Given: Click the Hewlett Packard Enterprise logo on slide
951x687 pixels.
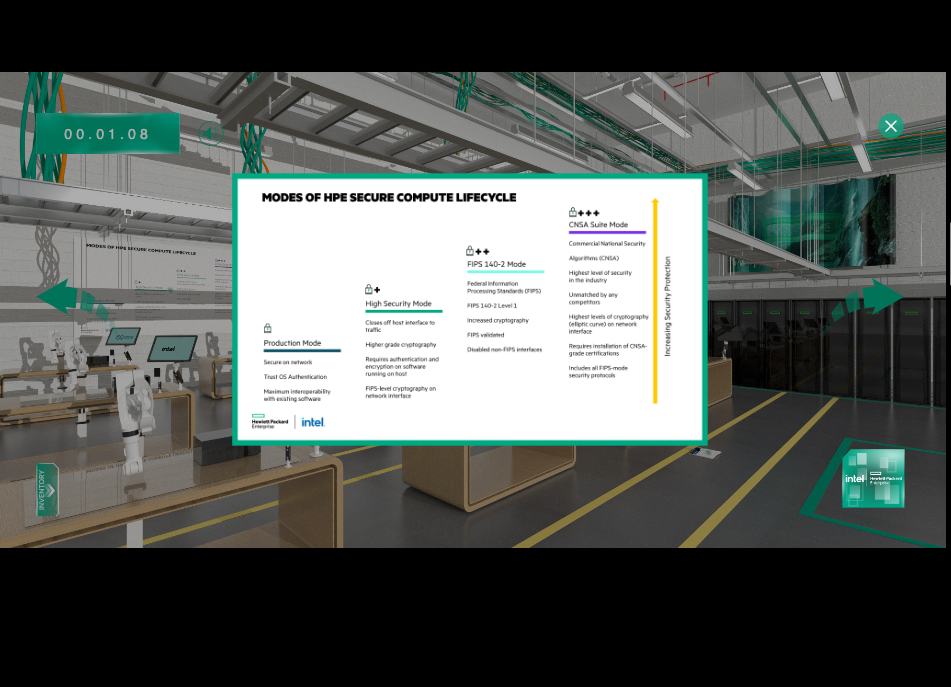Looking at the screenshot, I should [x=270, y=422].
